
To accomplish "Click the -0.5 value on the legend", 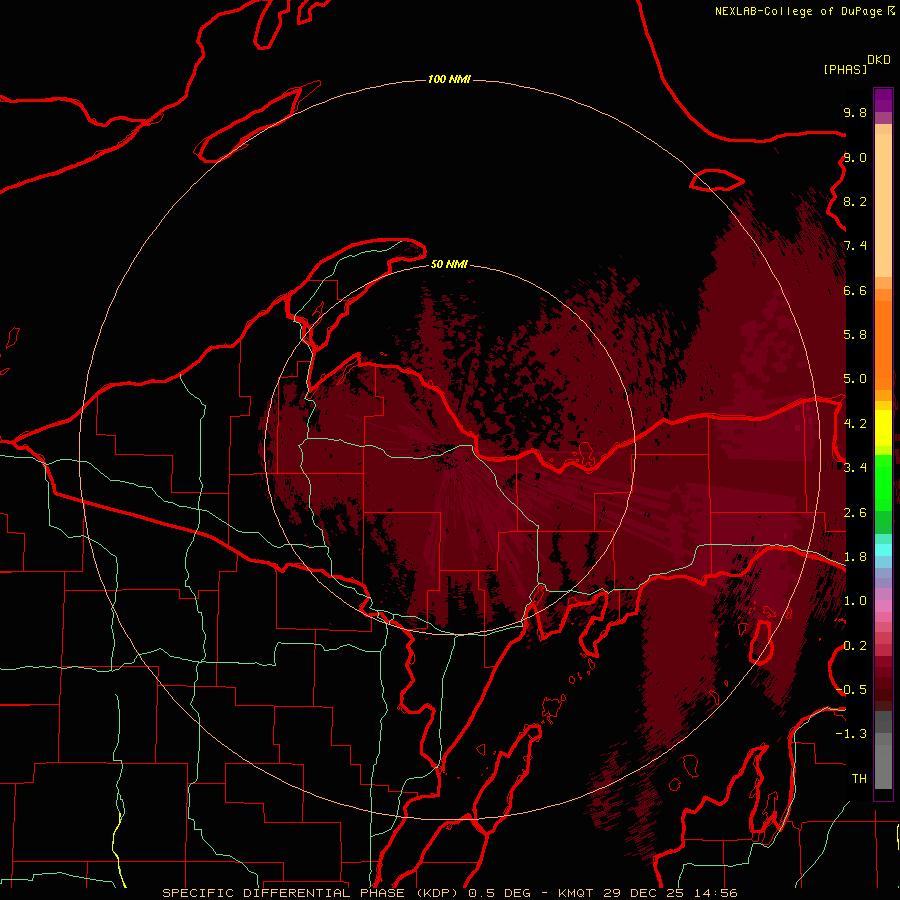I will 851,689.
